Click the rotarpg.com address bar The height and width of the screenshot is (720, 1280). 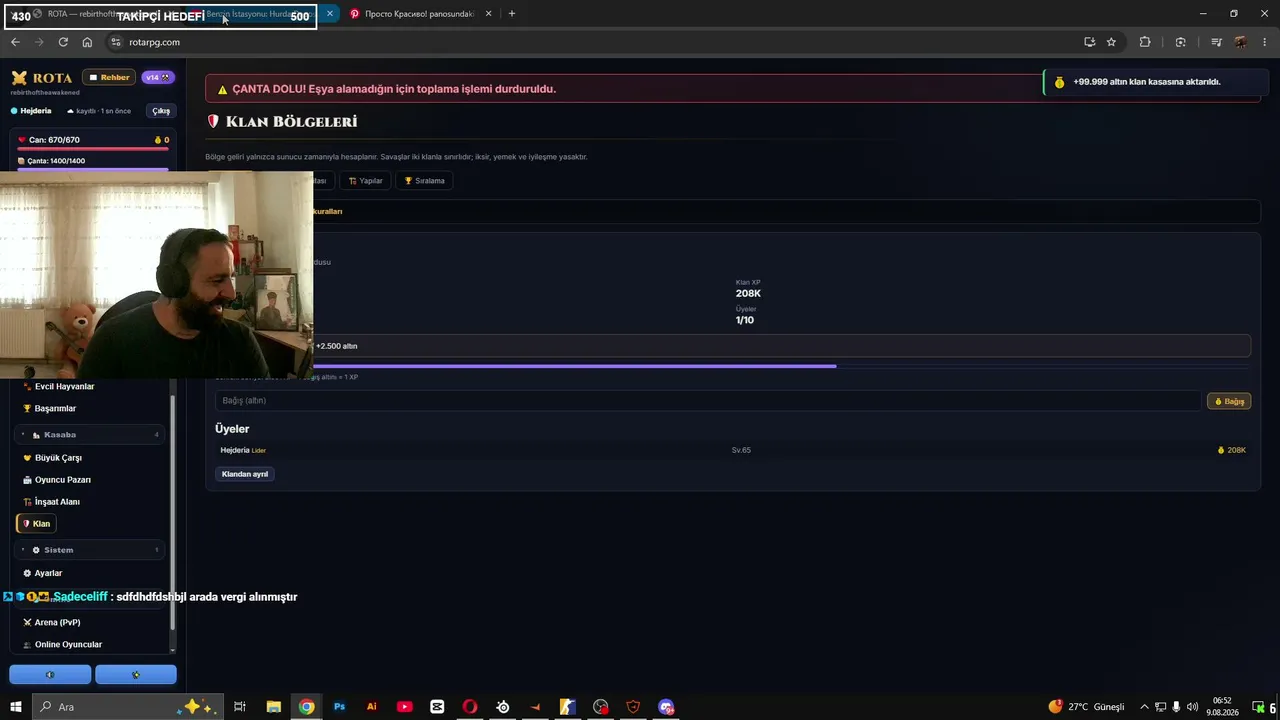pyautogui.click(x=600, y=42)
